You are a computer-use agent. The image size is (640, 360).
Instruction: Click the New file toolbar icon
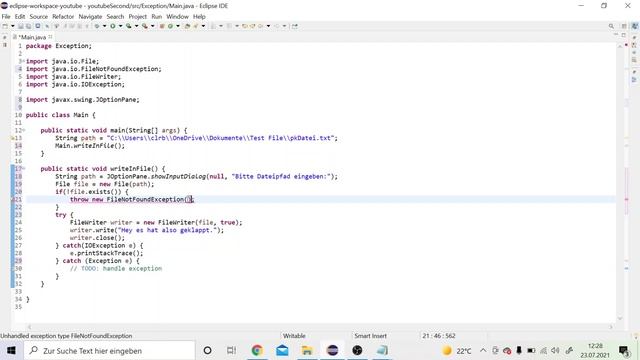click(5, 26)
